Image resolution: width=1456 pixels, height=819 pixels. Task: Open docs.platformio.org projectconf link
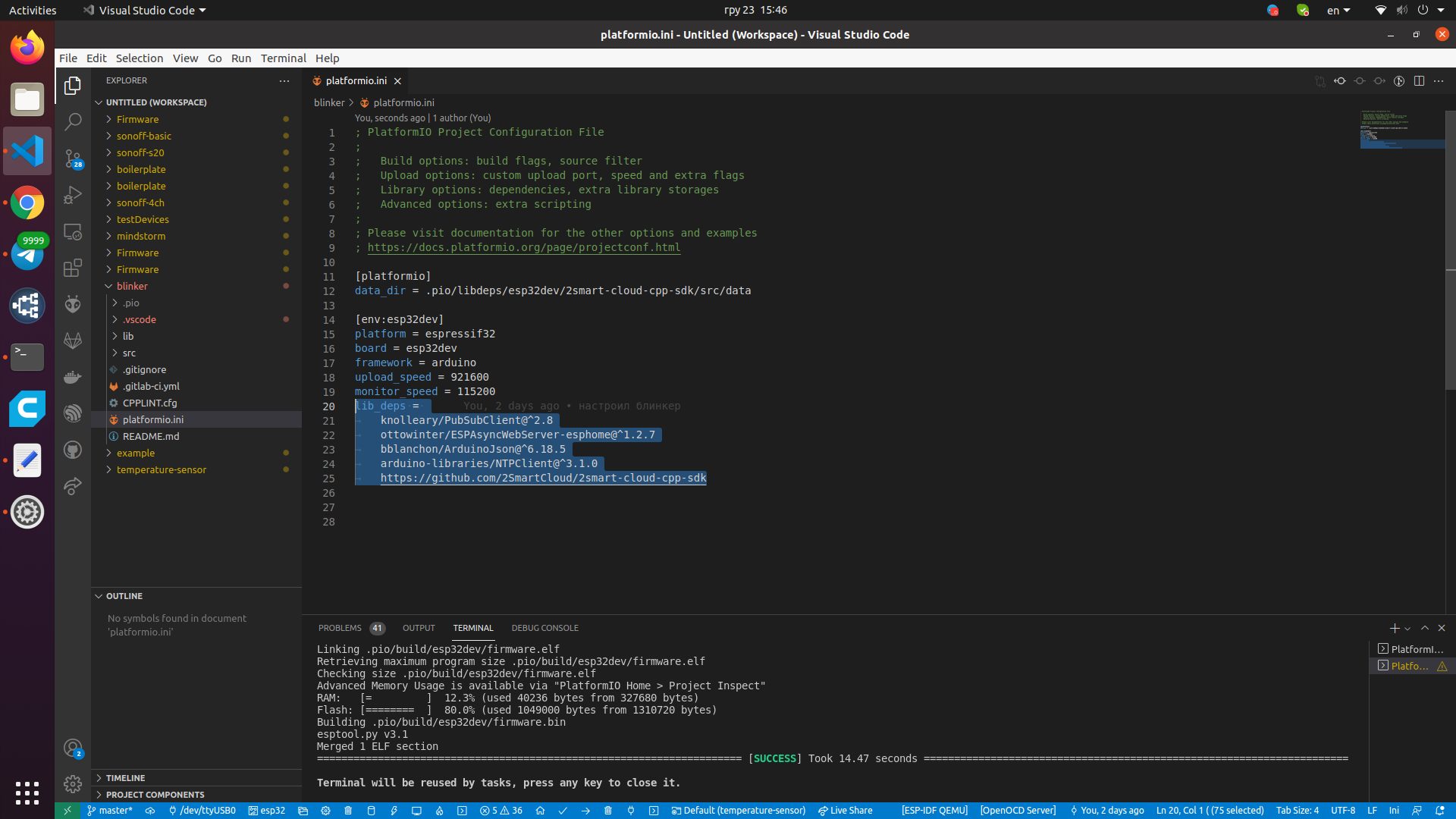coord(524,248)
